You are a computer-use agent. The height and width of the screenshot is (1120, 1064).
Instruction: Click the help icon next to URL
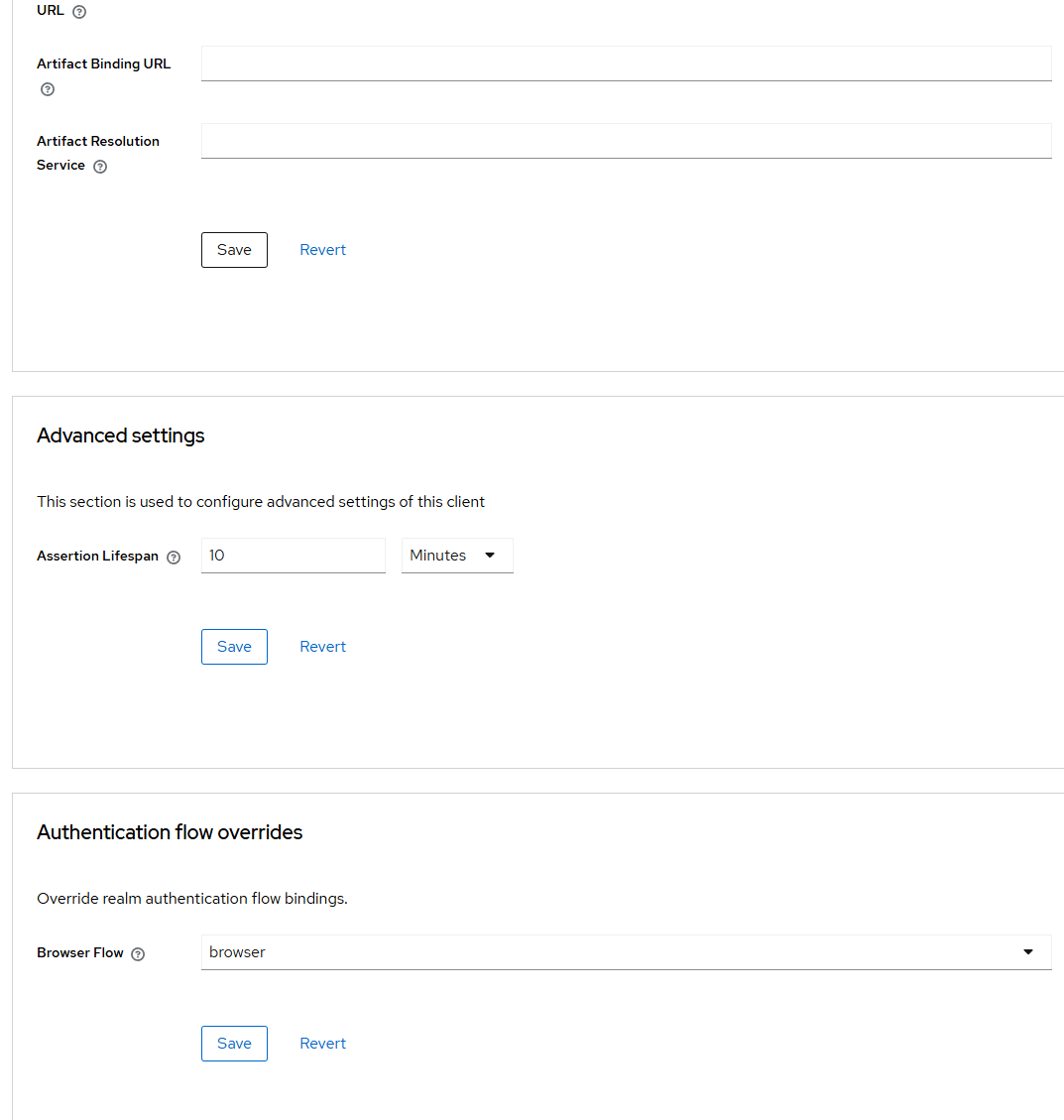click(79, 12)
